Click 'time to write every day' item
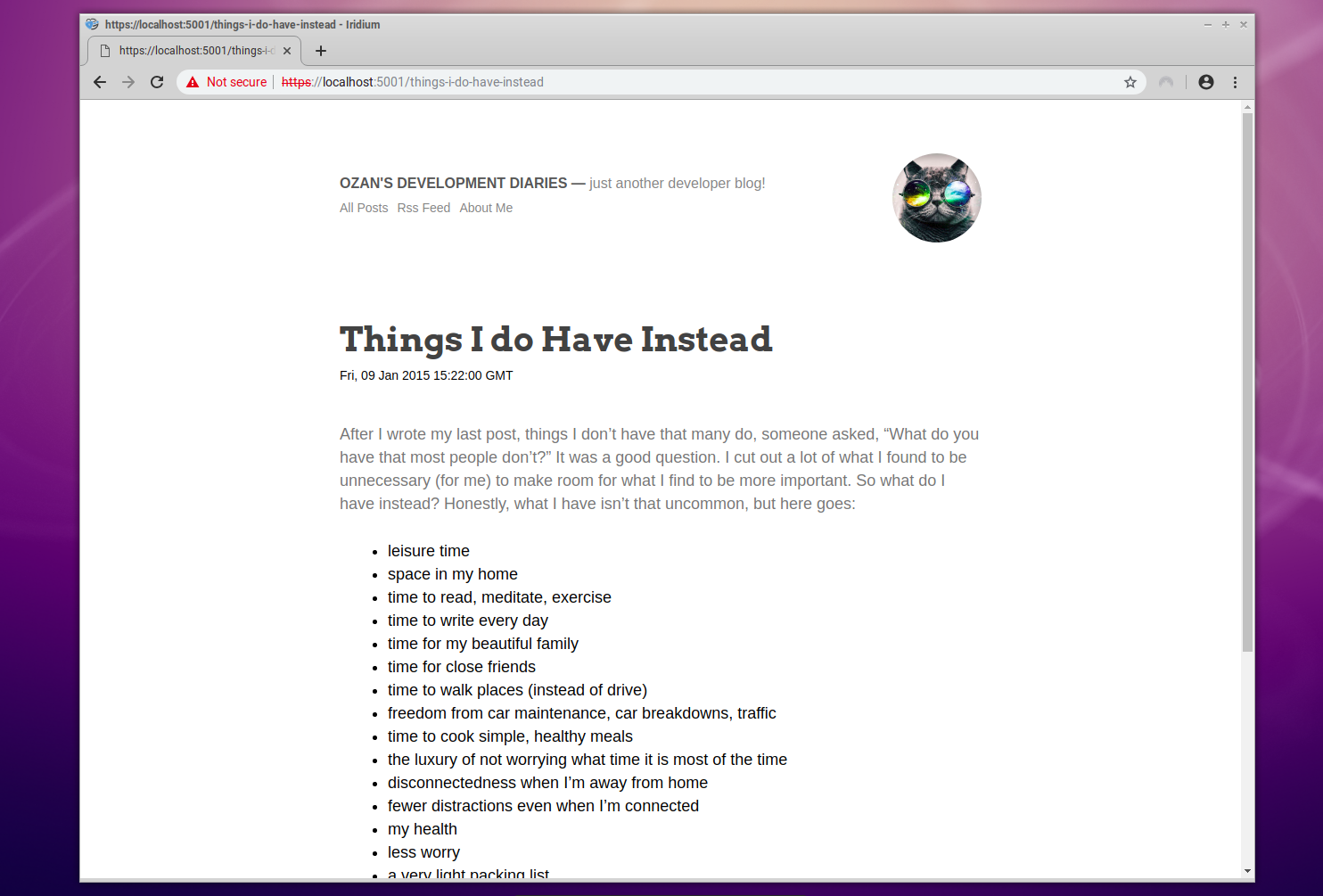The width and height of the screenshot is (1323, 896). point(468,621)
